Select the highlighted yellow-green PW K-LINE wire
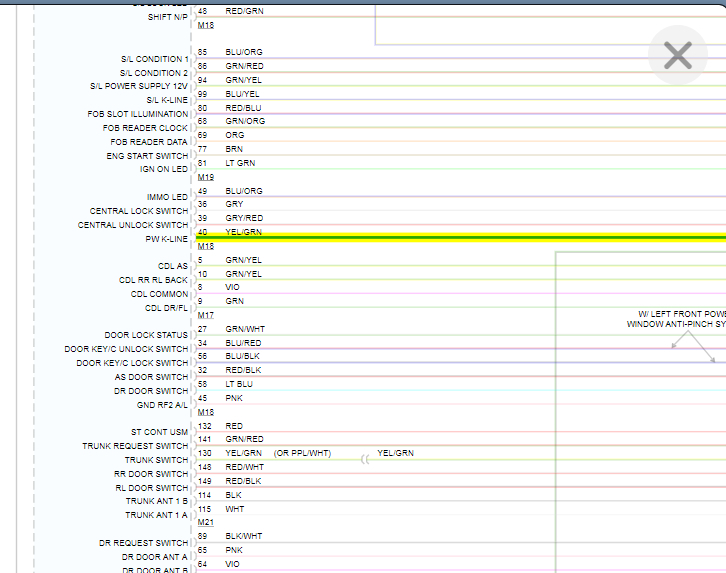The width and height of the screenshot is (726, 573). coord(461,238)
